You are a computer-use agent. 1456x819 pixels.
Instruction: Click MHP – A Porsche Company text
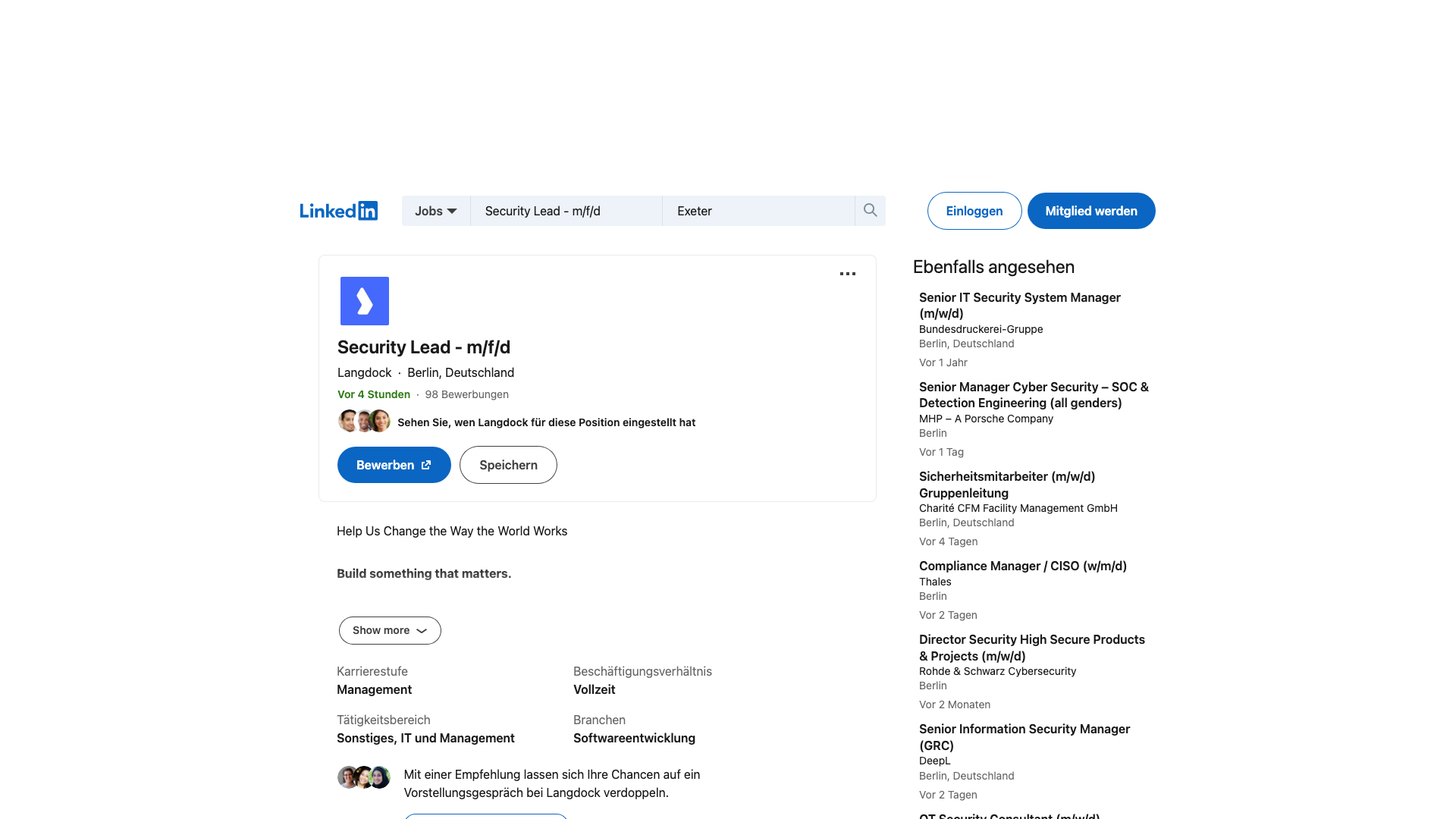point(986,419)
